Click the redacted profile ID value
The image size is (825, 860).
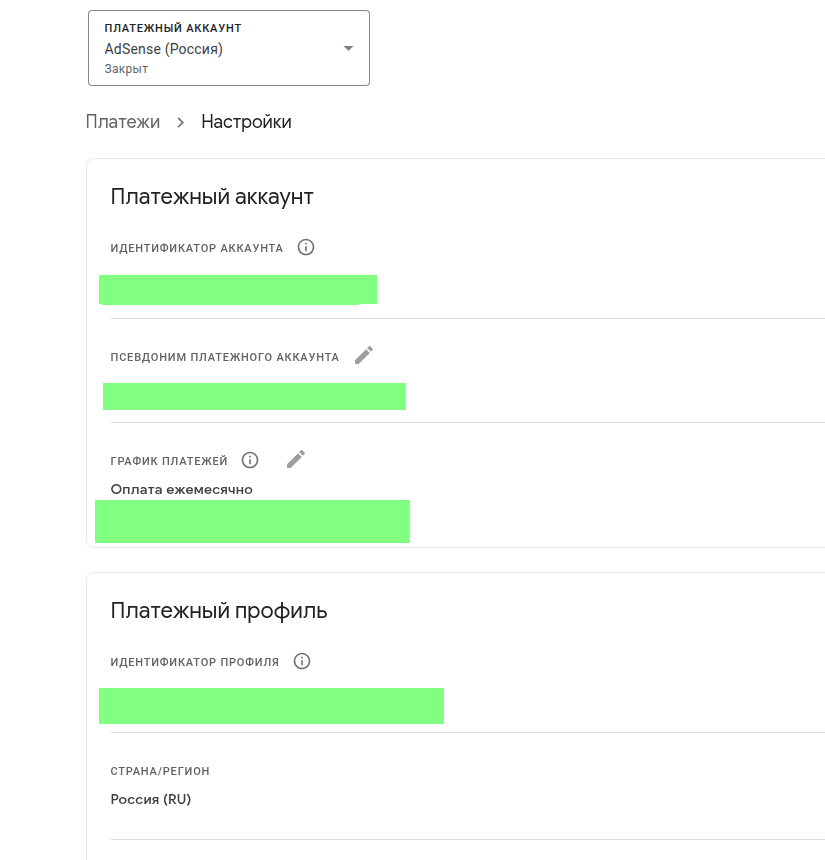tap(271, 705)
